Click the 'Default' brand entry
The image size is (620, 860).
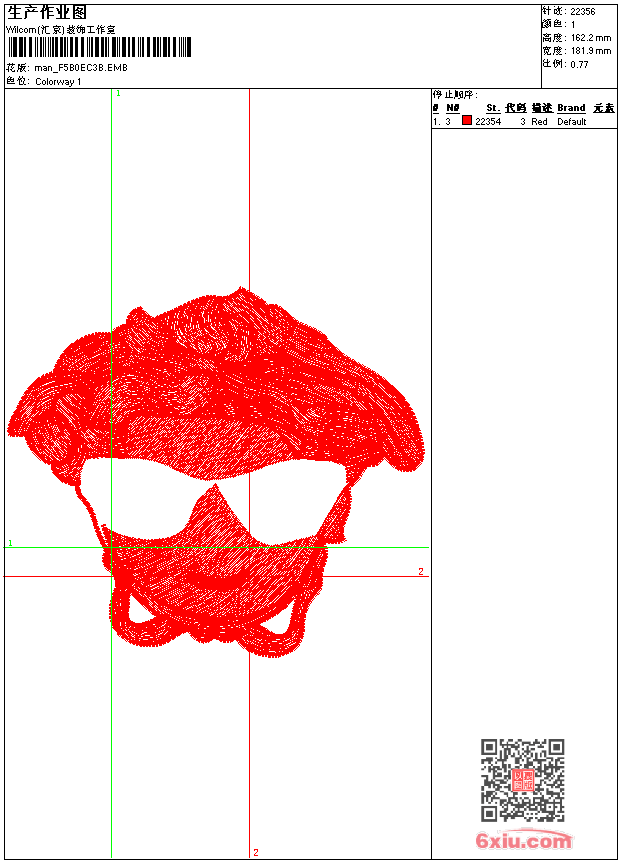[572, 122]
